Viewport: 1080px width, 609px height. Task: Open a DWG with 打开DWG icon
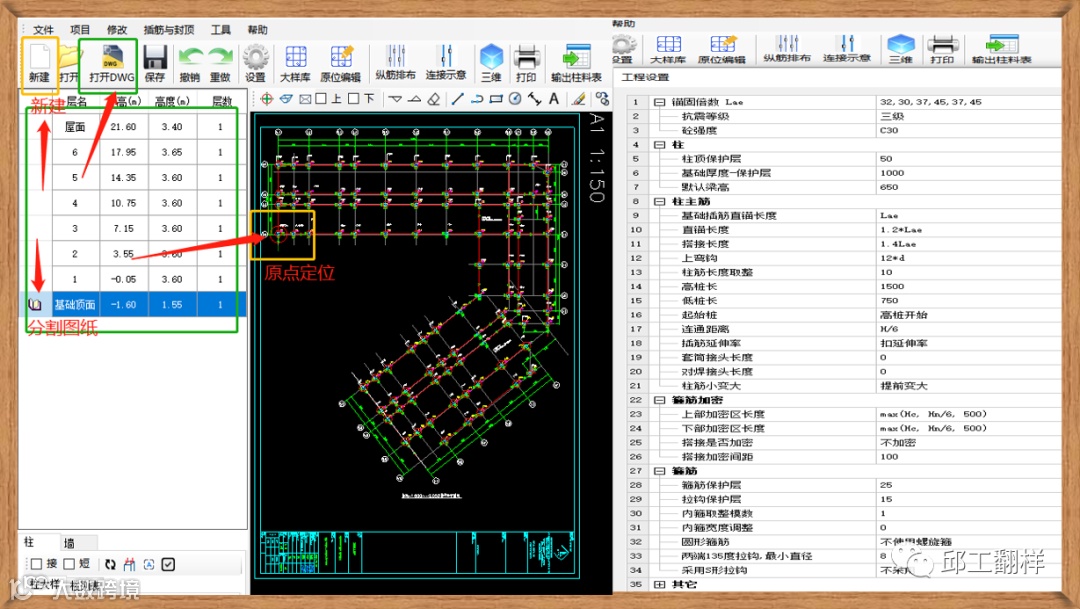click(112, 63)
